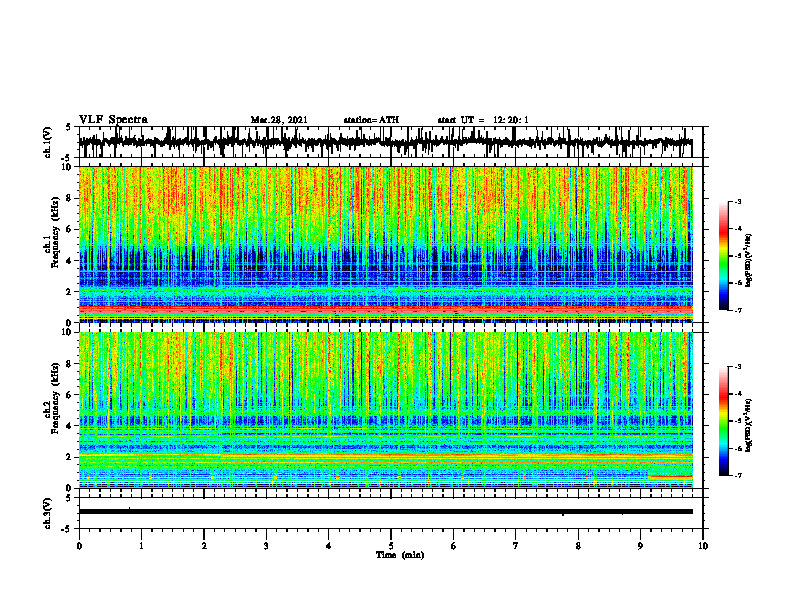Click time axis tick label "4"
This screenshot has height=612, width=792.
329,546
